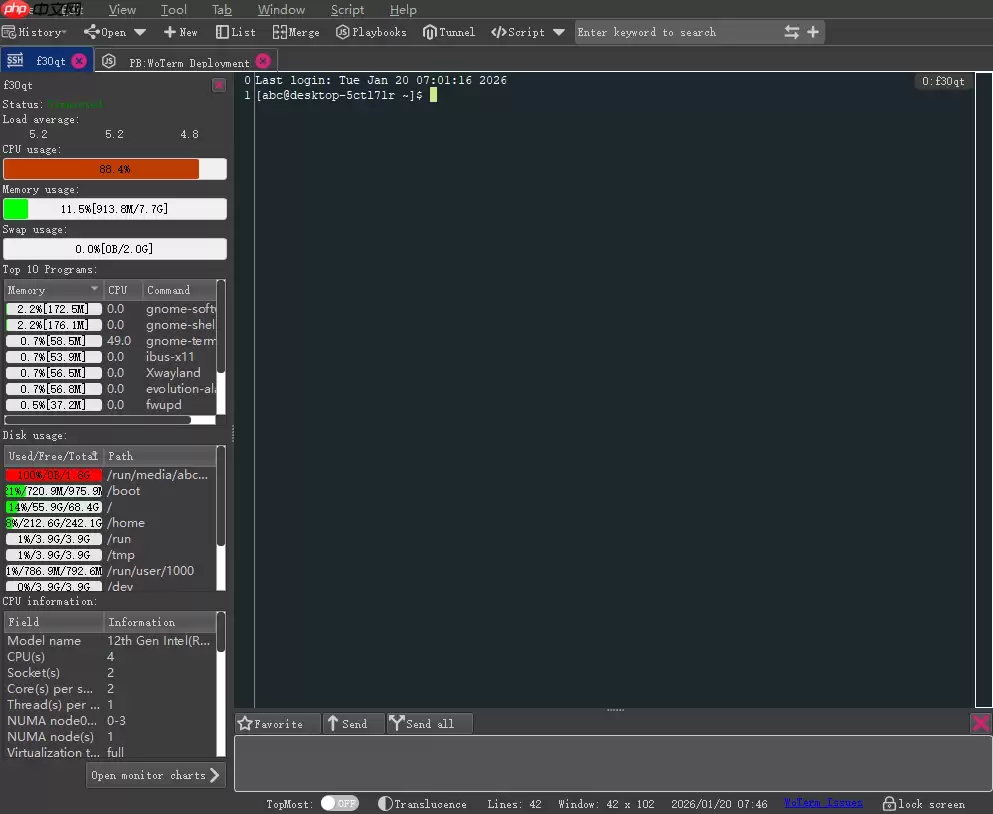The height and width of the screenshot is (814, 993).
Task: Select the Merge icon
Action: point(295,31)
